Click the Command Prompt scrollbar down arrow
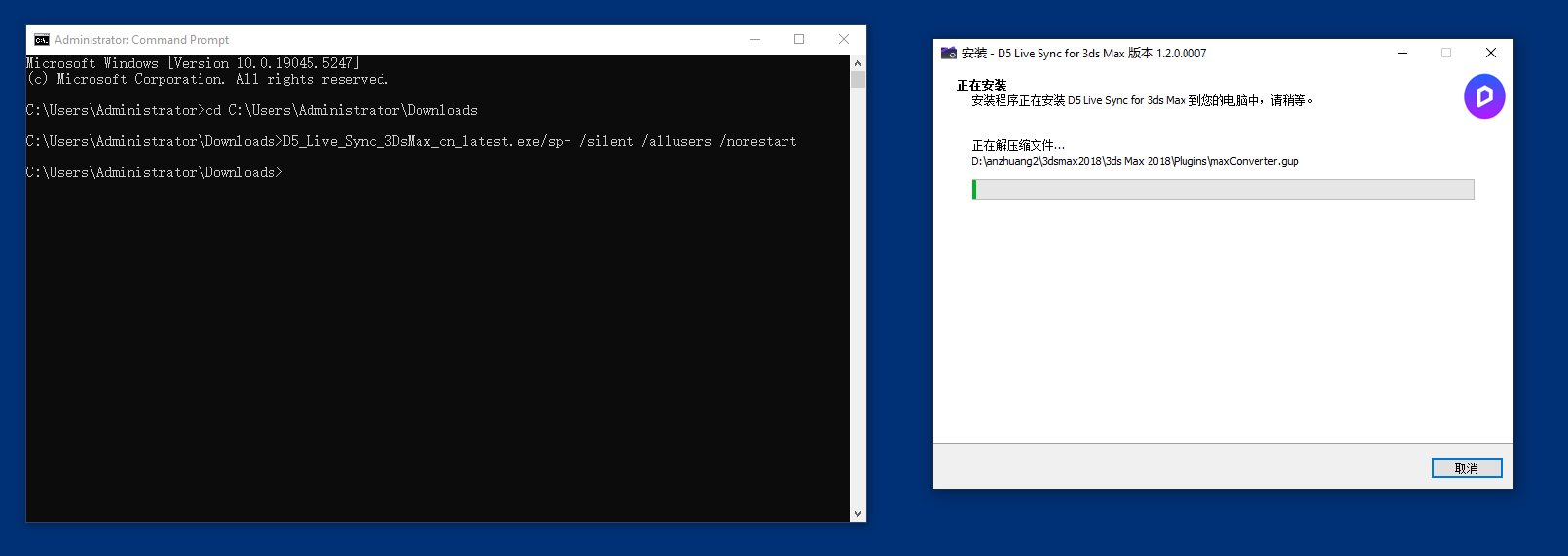Viewport: 1568px width, 556px height. (x=857, y=514)
